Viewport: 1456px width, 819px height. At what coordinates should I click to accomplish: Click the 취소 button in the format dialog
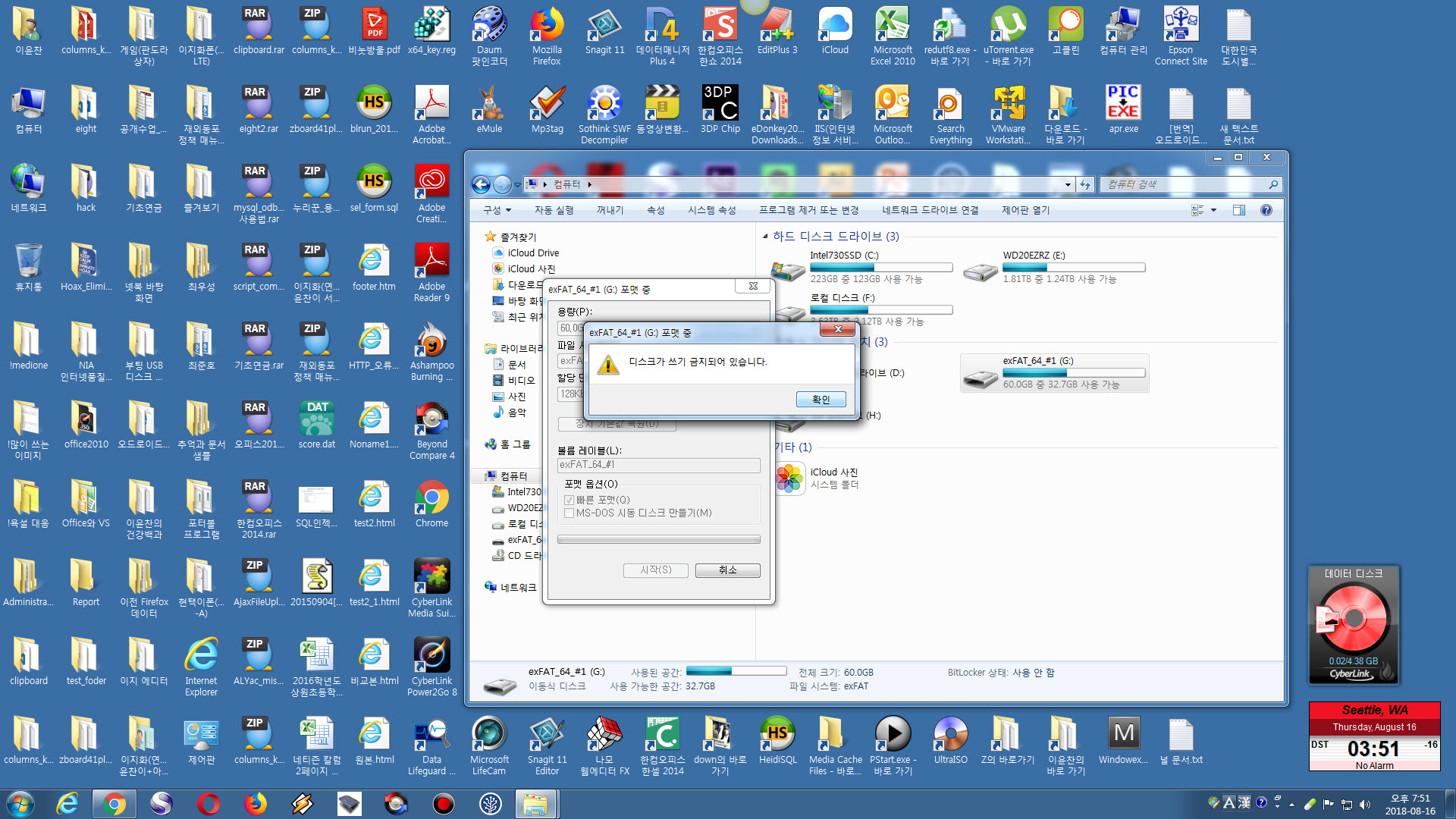coord(727,570)
